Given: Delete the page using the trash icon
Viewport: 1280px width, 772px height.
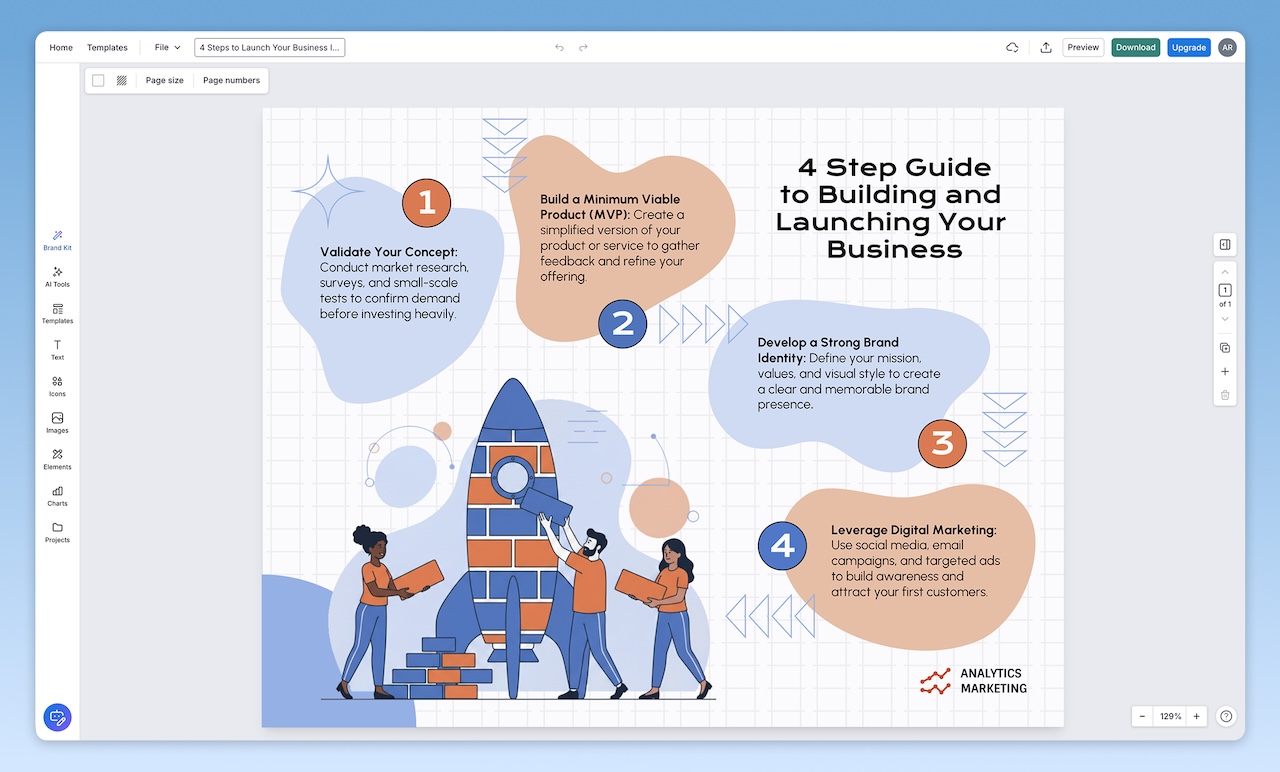Looking at the screenshot, I should 1224,394.
